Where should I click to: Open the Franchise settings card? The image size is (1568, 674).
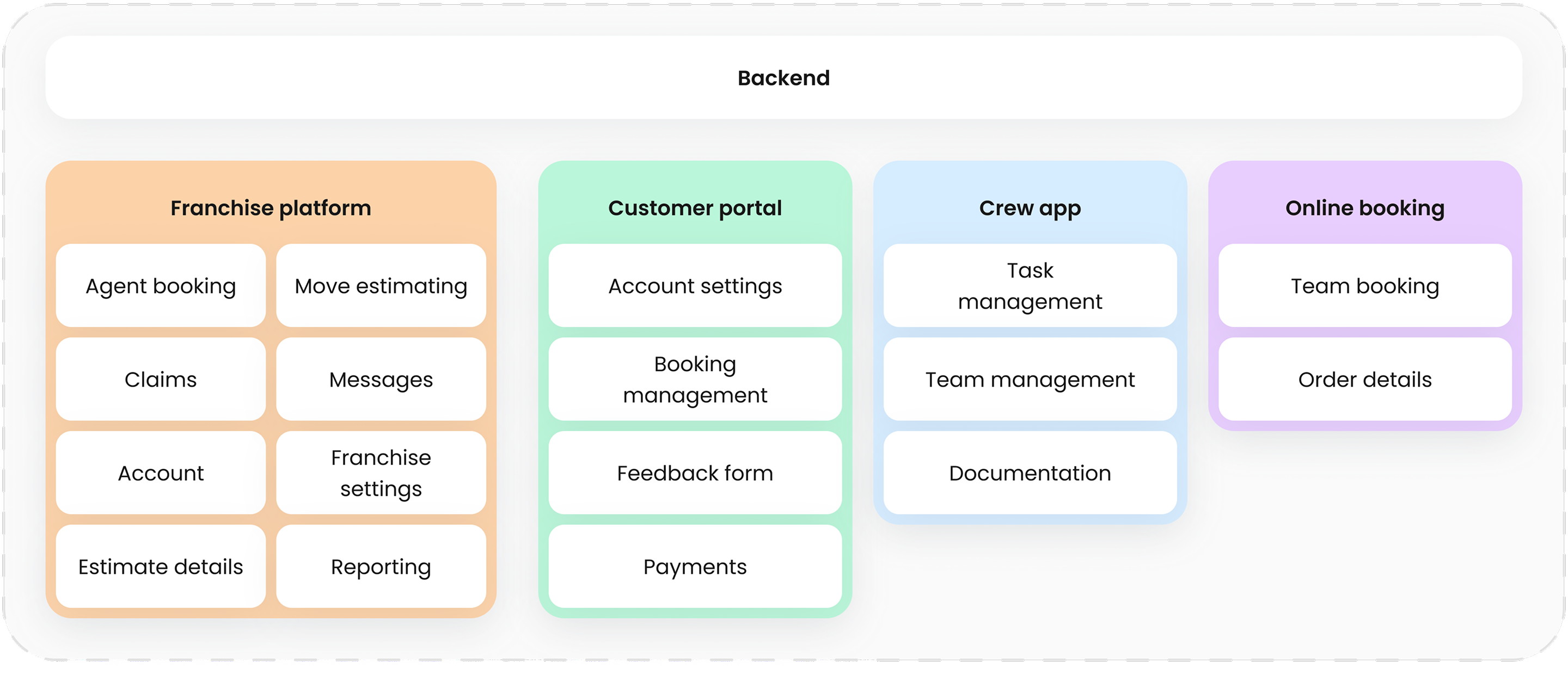[381, 473]
